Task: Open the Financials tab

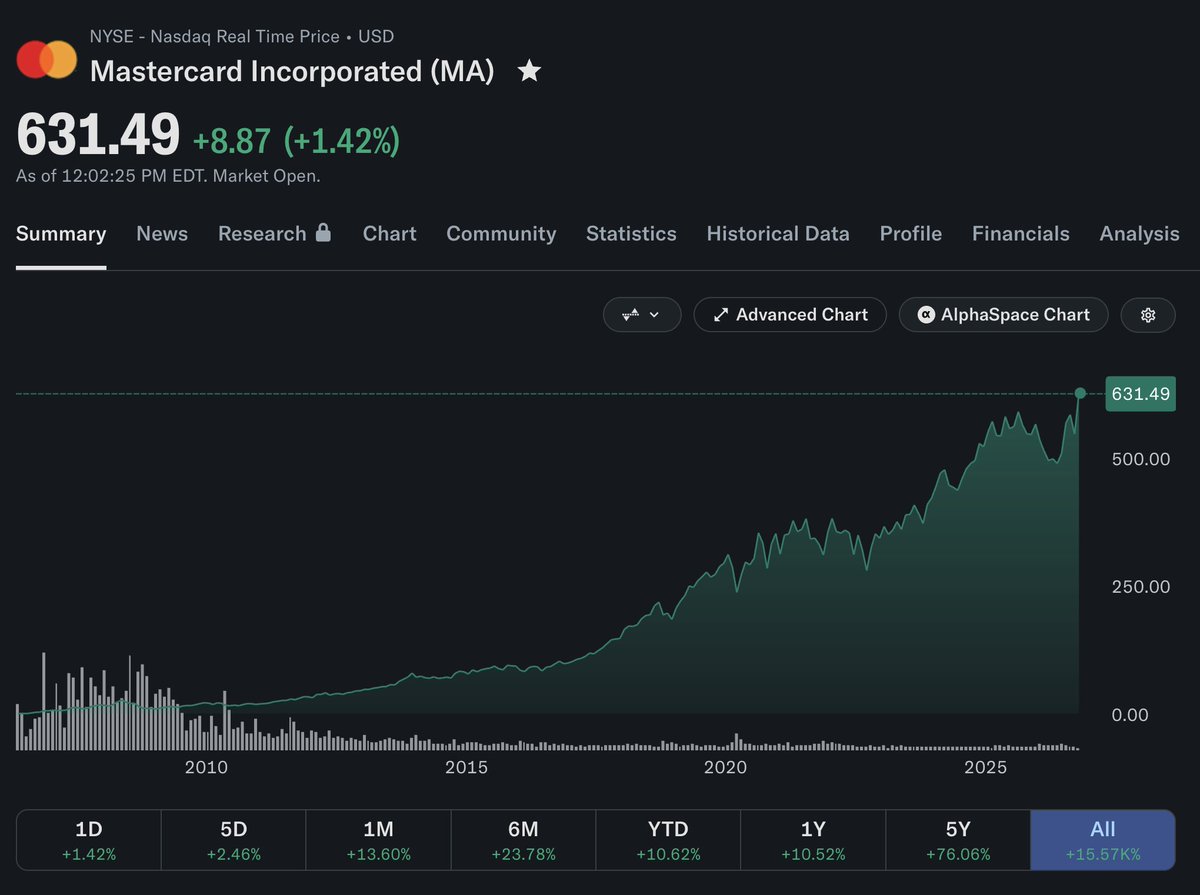Action: pos(1021,233)
